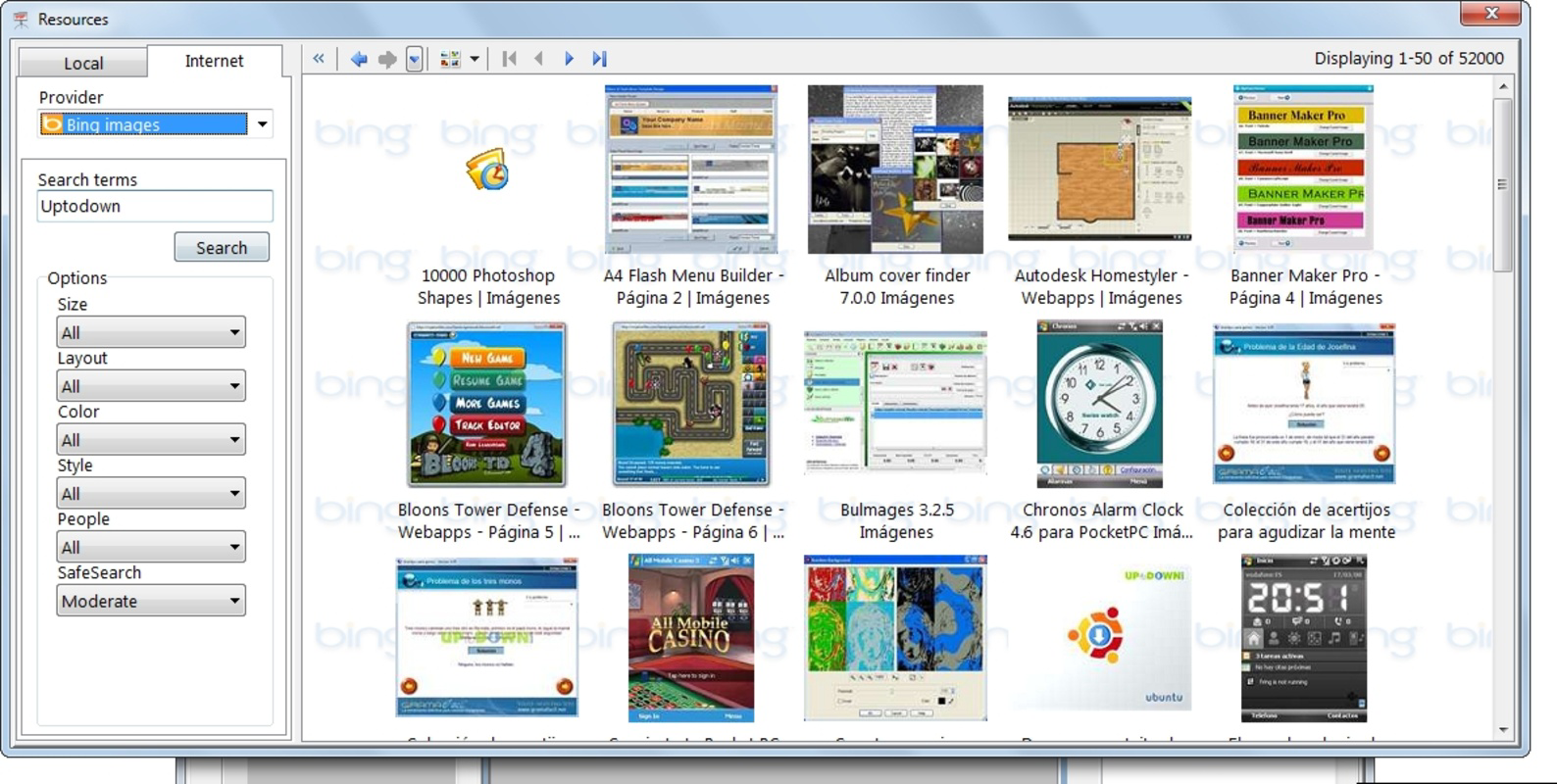Click the Search button
This screenshot has height=784, width=1557.
click(x=222, y=248)
